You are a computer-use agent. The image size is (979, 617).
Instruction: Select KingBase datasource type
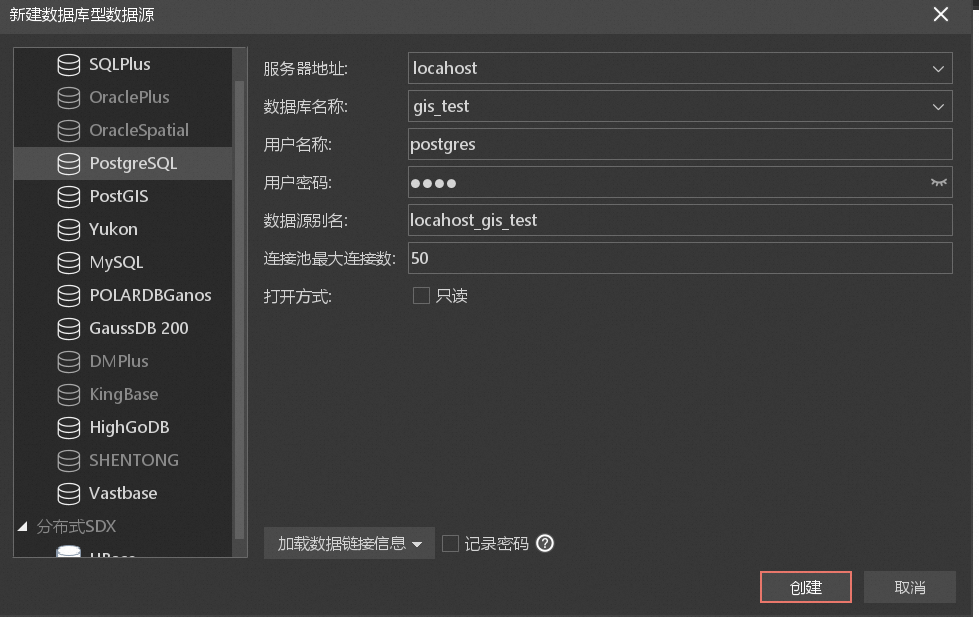coord(124,395)
